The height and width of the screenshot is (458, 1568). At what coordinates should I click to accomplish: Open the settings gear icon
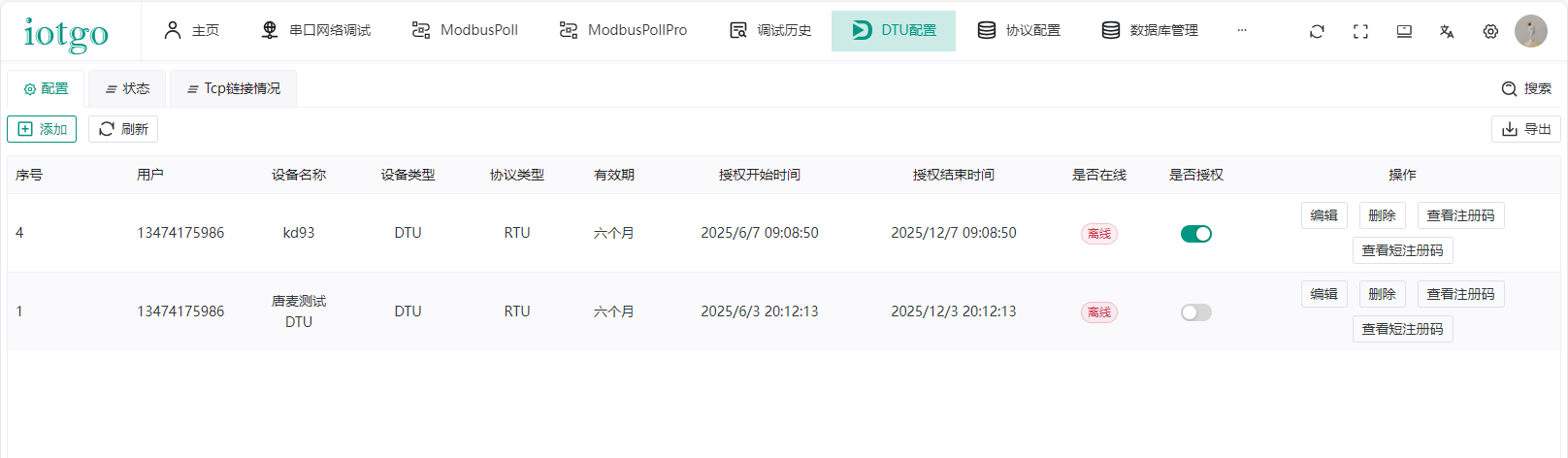coord(1490,31)
